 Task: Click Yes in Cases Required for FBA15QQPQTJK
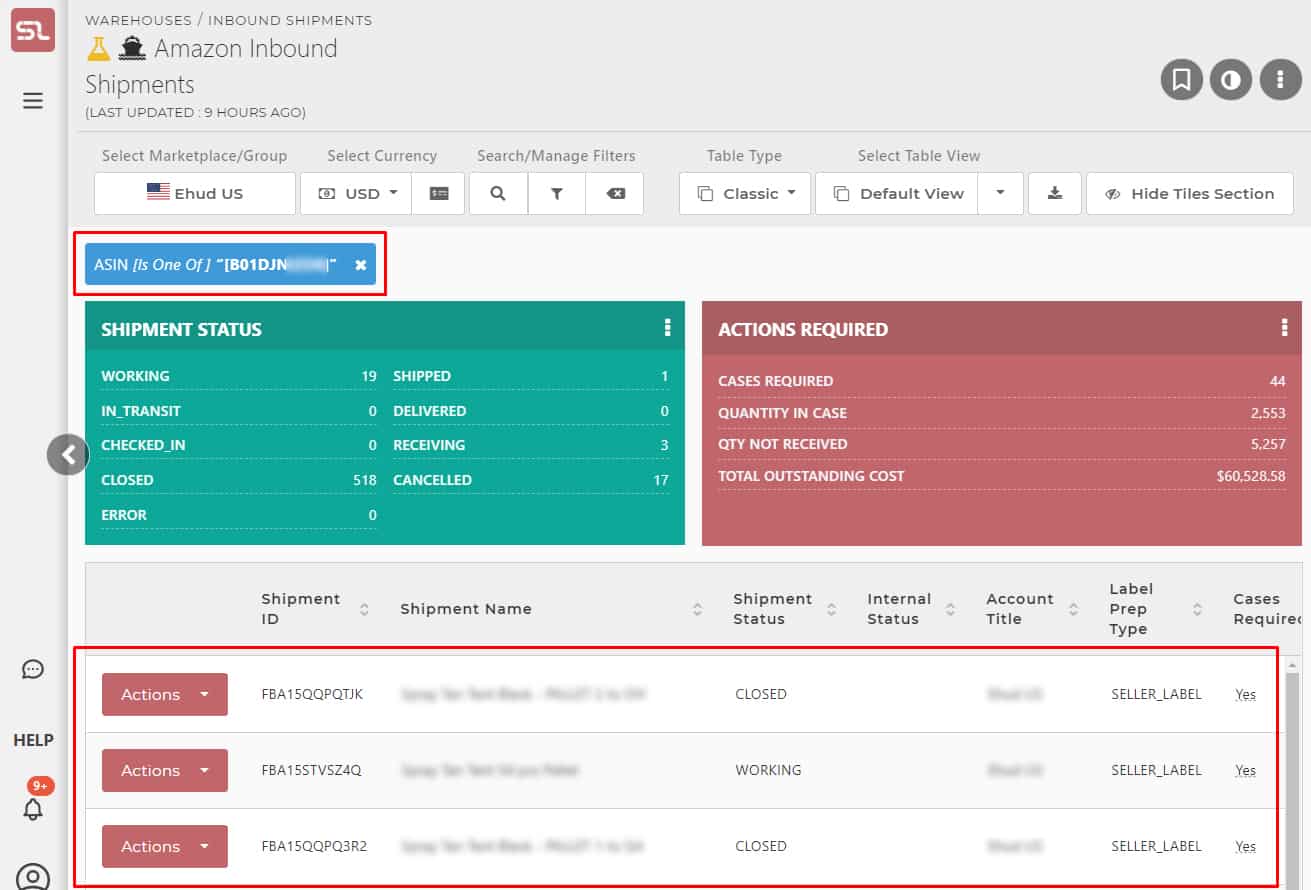[x=1245, y=694]
